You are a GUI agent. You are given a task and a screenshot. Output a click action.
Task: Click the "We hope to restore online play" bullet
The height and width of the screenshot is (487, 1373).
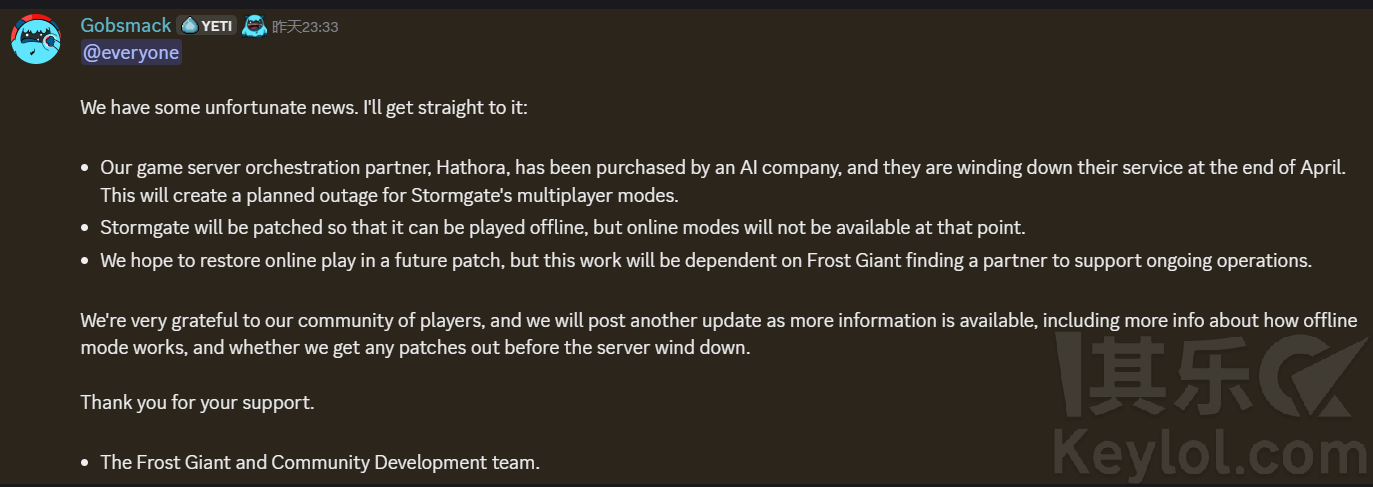coord(705,261)
